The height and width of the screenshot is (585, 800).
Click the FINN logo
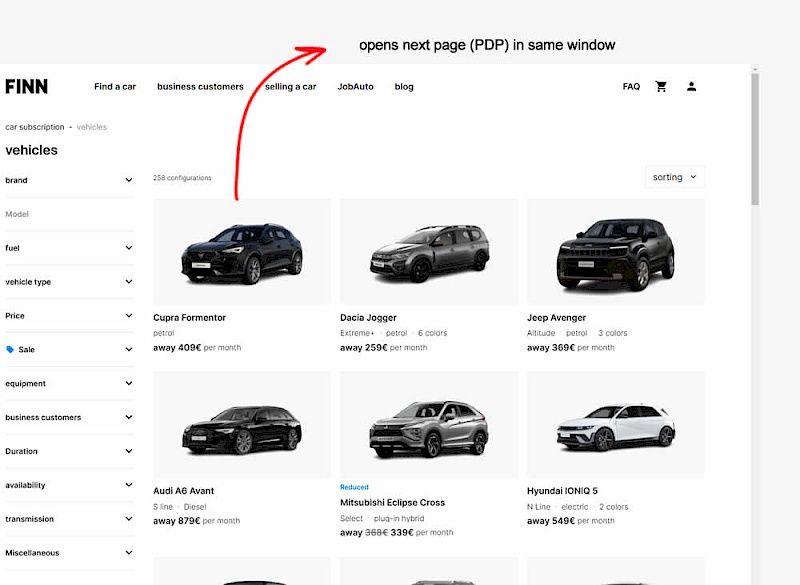(x=26, y=87)
